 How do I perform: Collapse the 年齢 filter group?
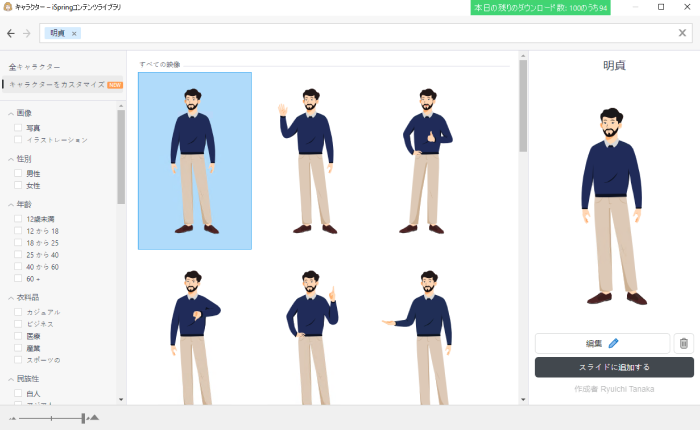11,205
